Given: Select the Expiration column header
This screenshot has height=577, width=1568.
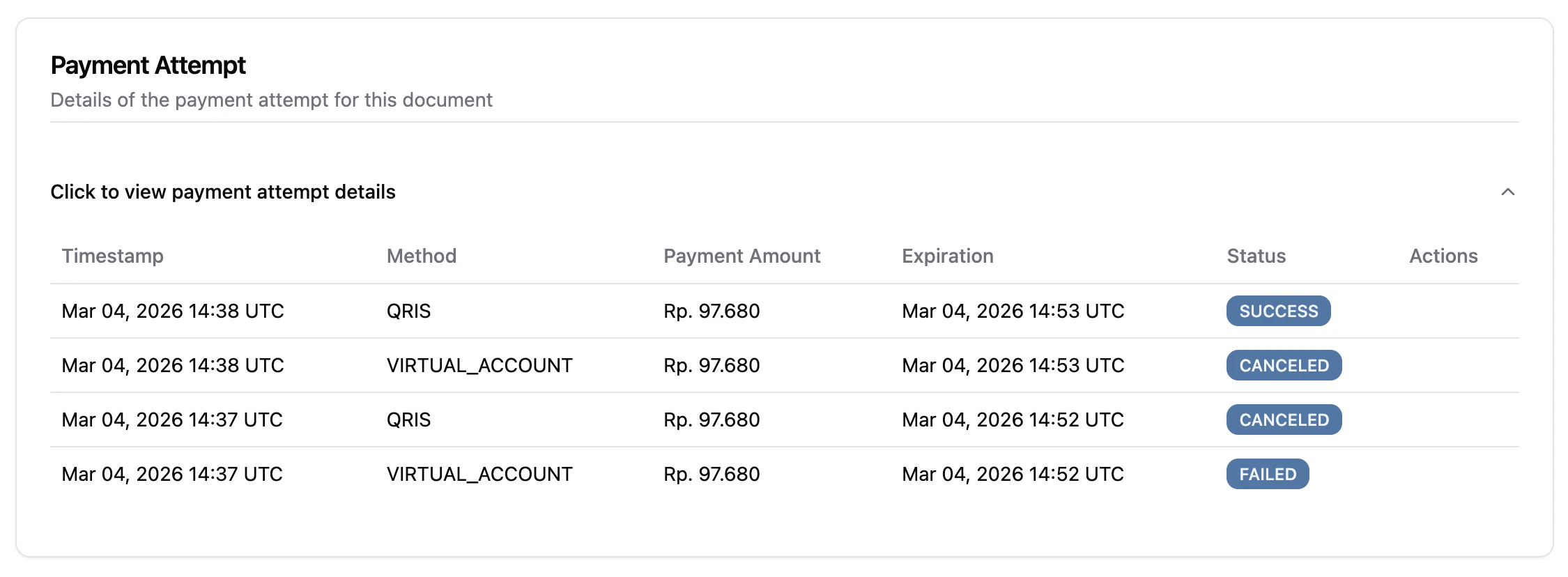Looking at the screenshot, I should [x=948, y=256].
